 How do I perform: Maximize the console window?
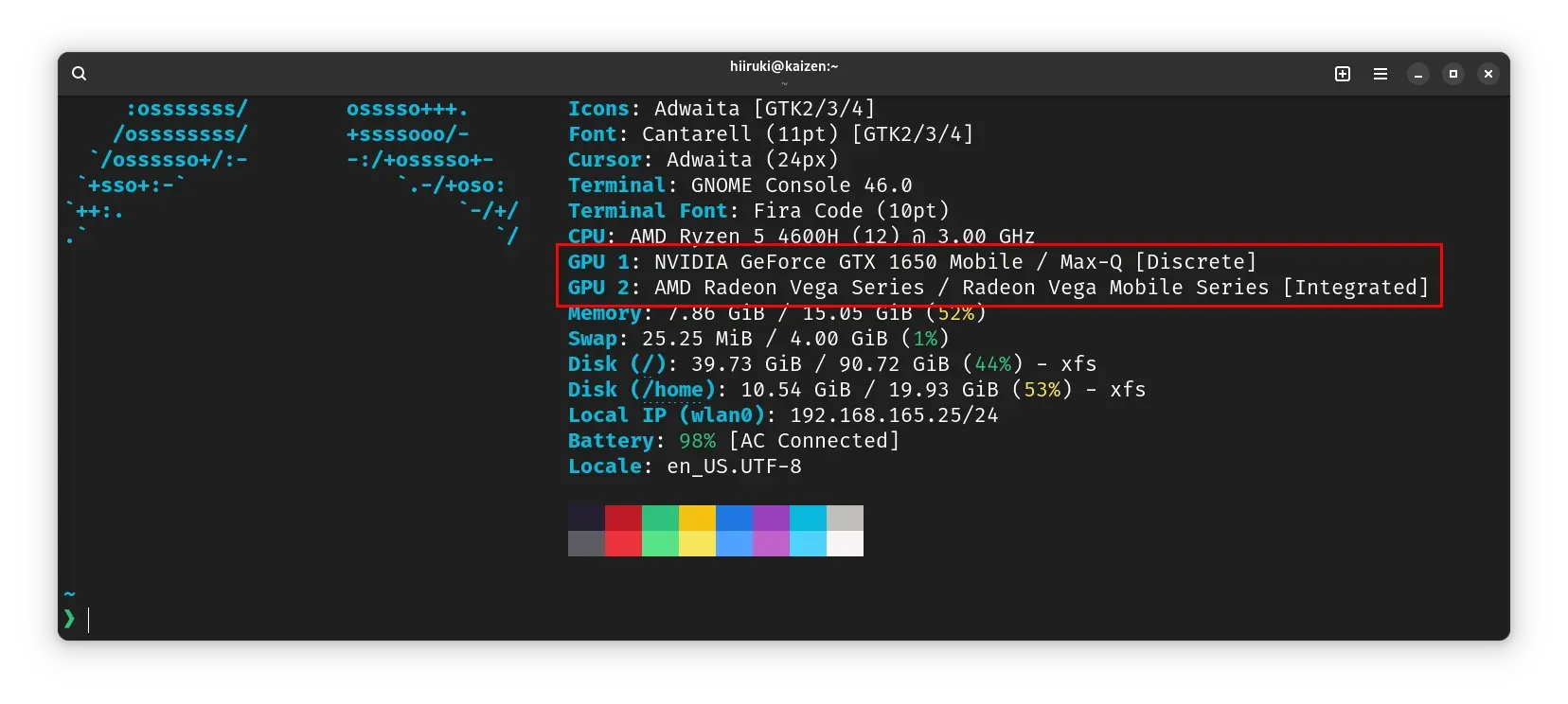coord(1452,74)
